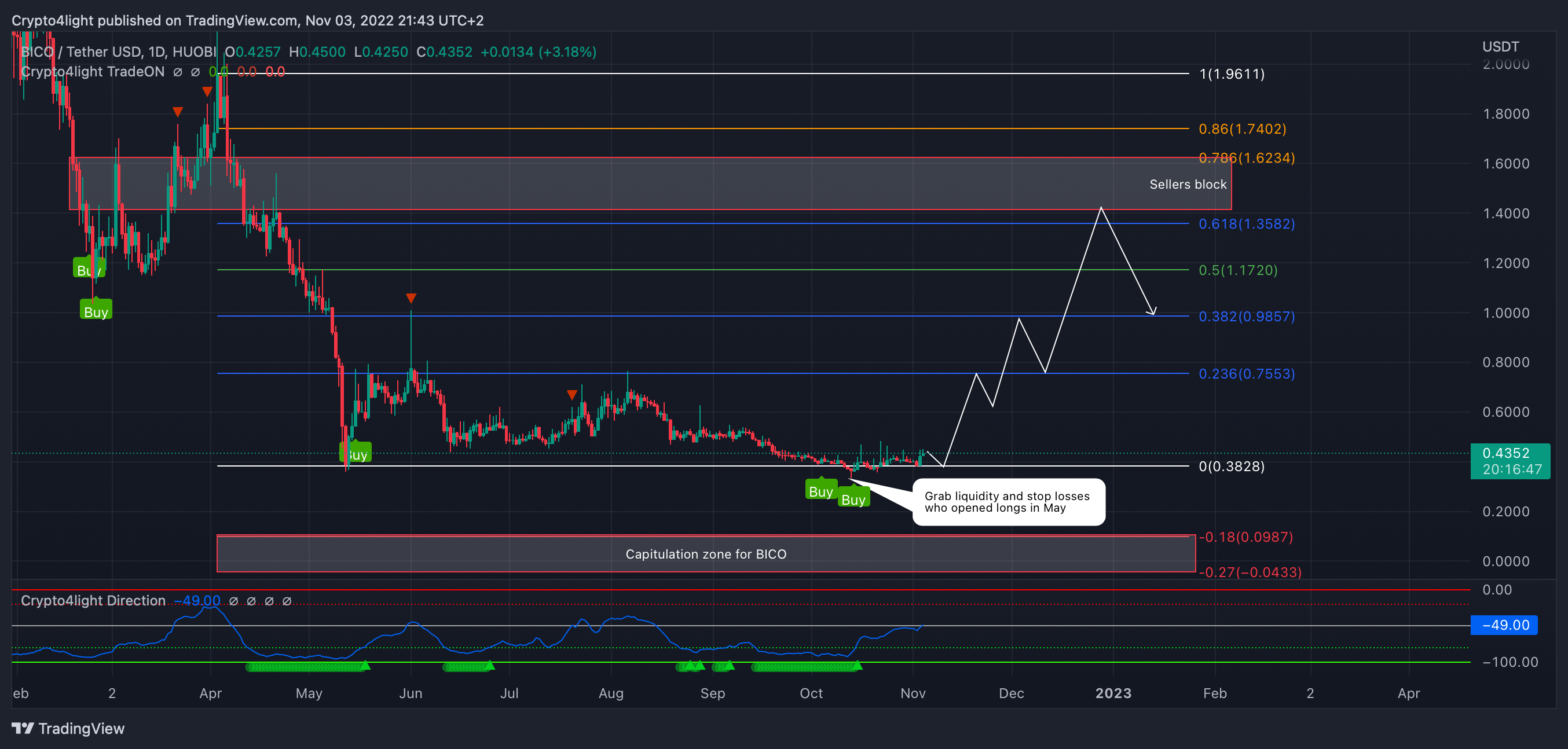Click the Fibonacci 0.618(1.3582) level label
Viewport: 1568px width, 749px height.
[1247, 223]
